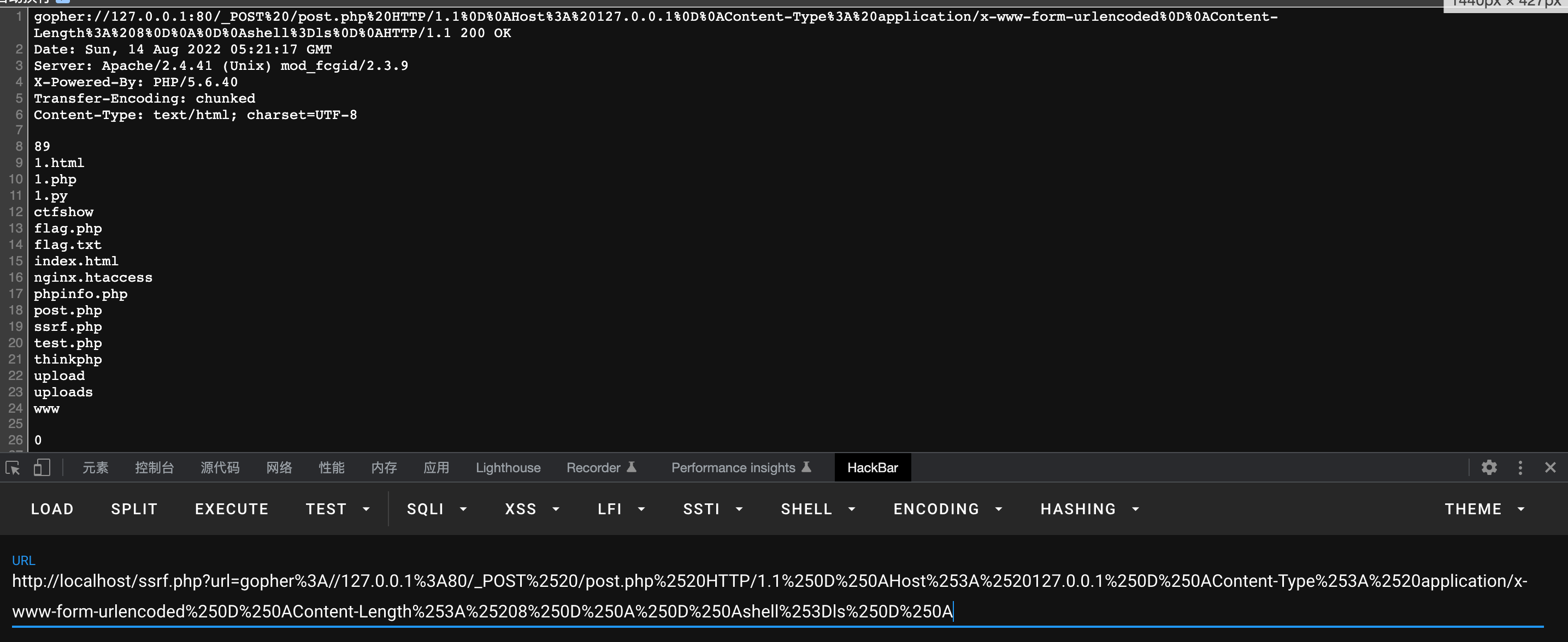The height and width of the screenshot is (642, 1568).
Task: Select the 内存 tab
Action: [x=384, y=467]
